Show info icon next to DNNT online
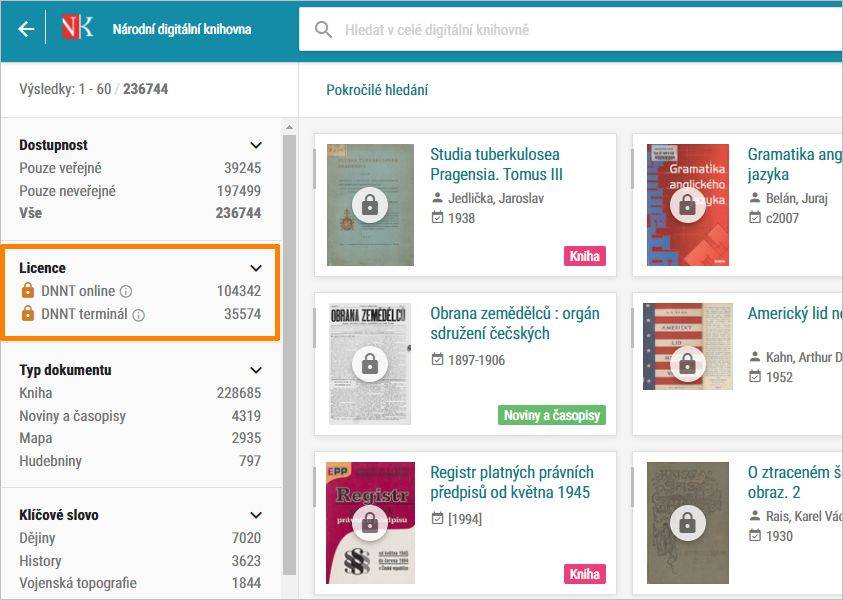 (x=126, y=291)
